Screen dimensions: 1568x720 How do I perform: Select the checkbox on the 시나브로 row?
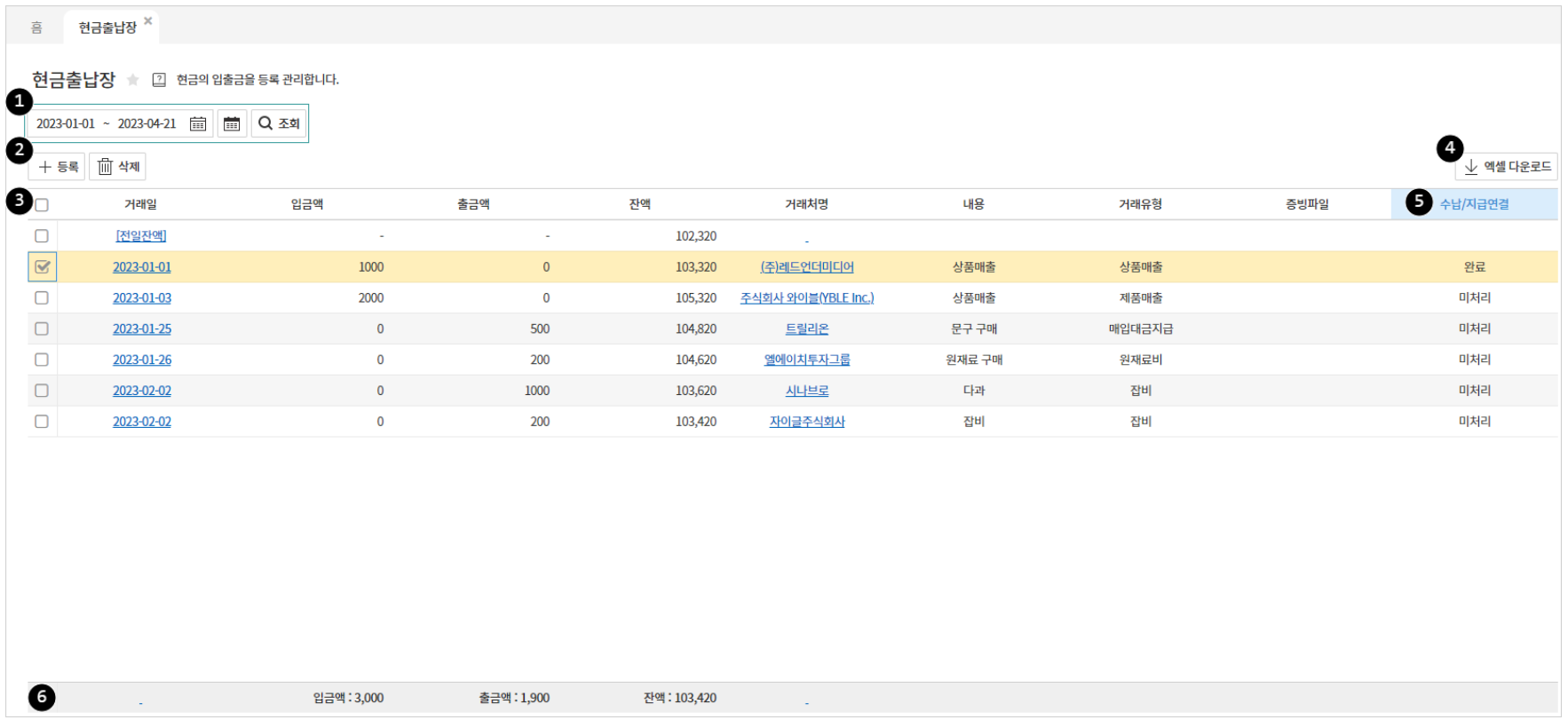tap(42, 391)
